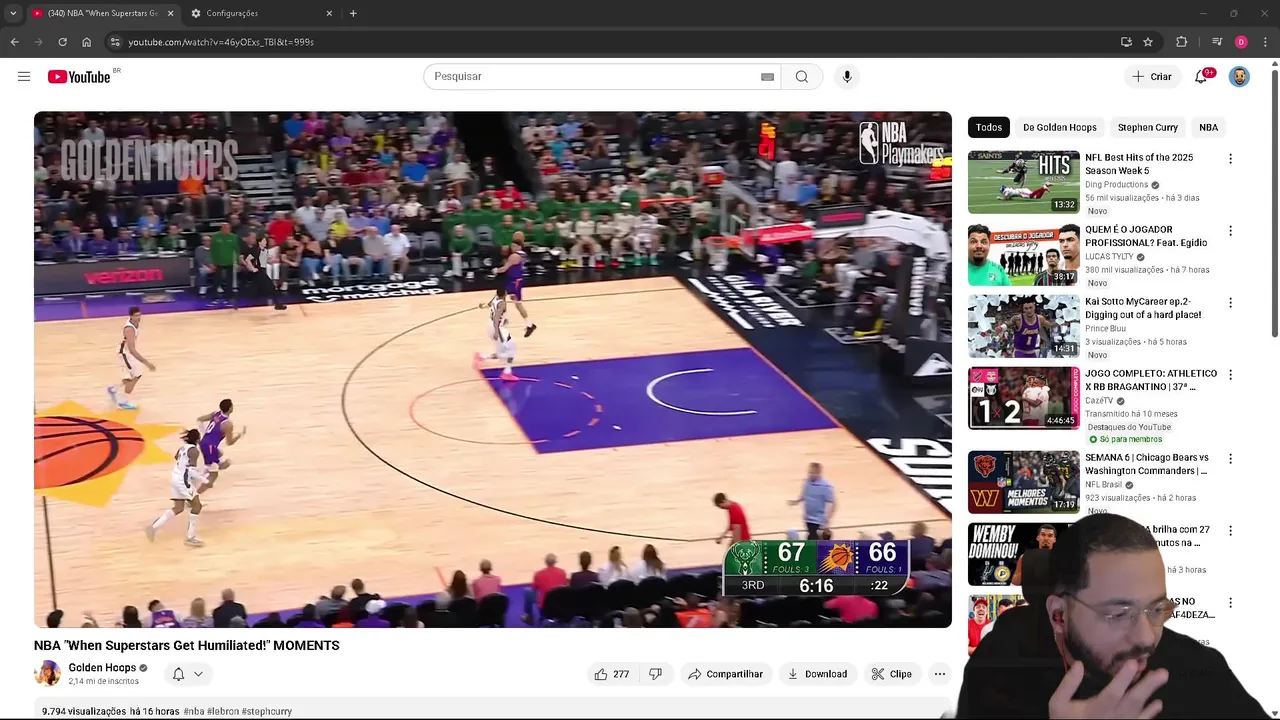1280x720 pixels.
Task: Open Golden Hoops channel avatar
Action: click(47, 674)
